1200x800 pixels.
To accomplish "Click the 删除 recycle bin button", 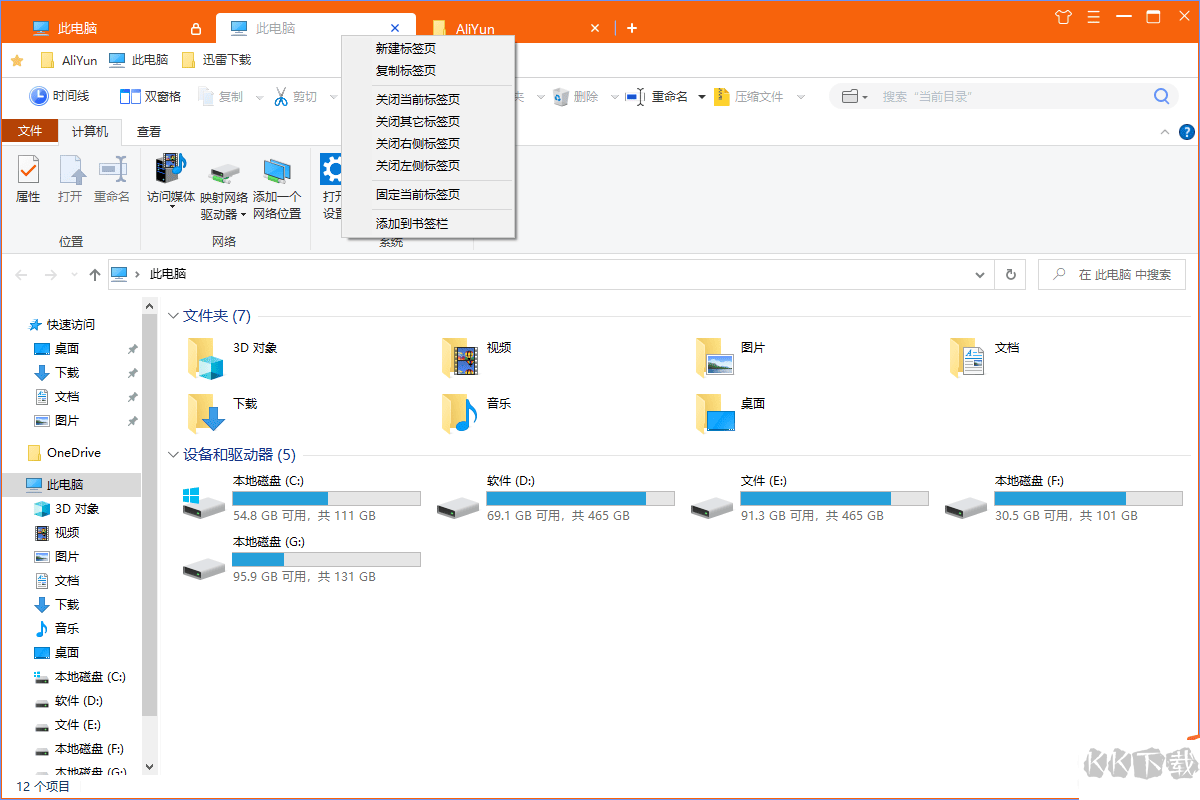I will pyautogui.click(x=575, y=96).
